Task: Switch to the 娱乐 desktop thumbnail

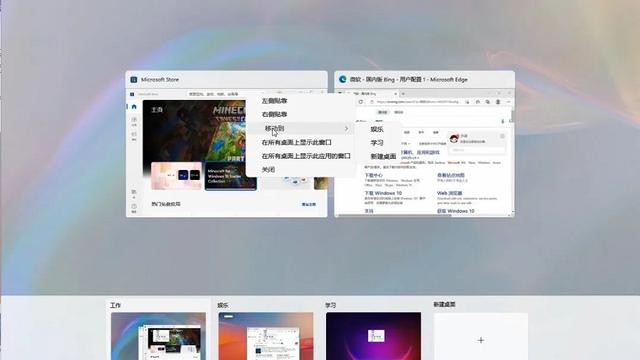Action: click(266, 336)
